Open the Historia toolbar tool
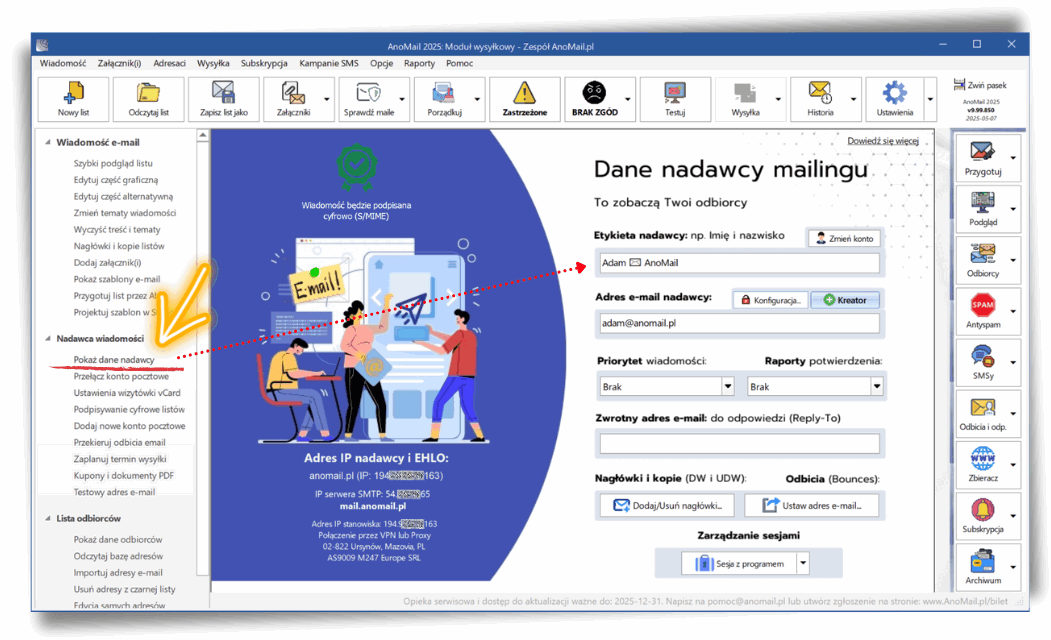The image size is (1051, 640). (820, 99)
